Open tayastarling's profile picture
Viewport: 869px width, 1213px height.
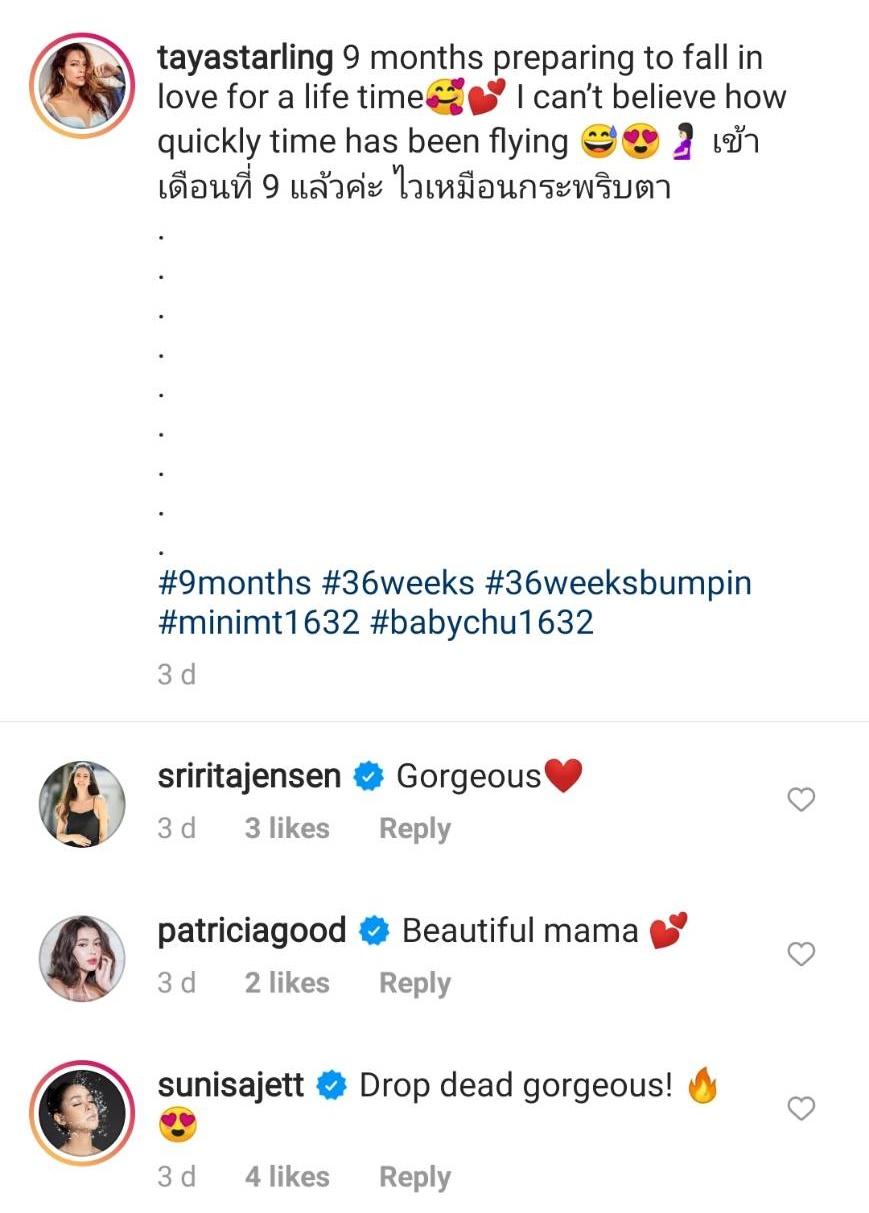tap(82, 90)
